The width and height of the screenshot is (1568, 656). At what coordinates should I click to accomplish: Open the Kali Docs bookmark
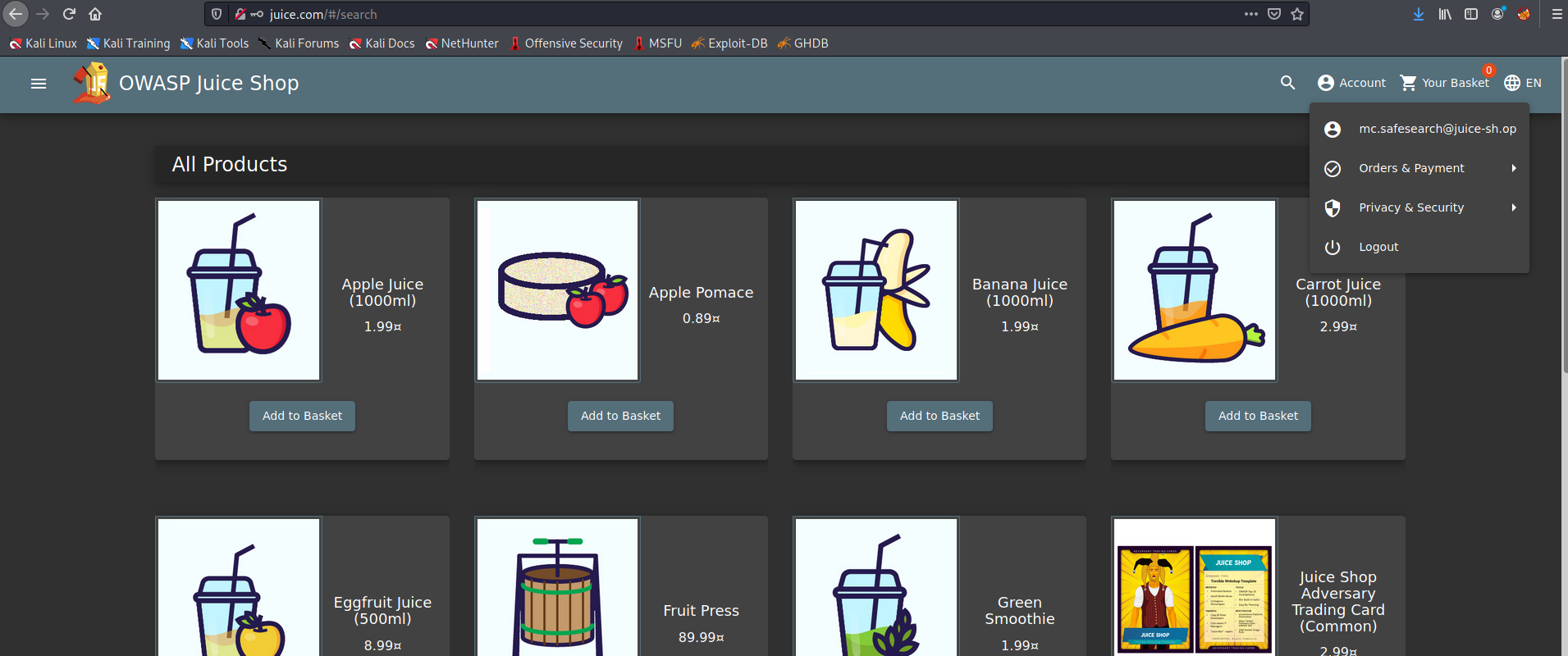(382, 43)
